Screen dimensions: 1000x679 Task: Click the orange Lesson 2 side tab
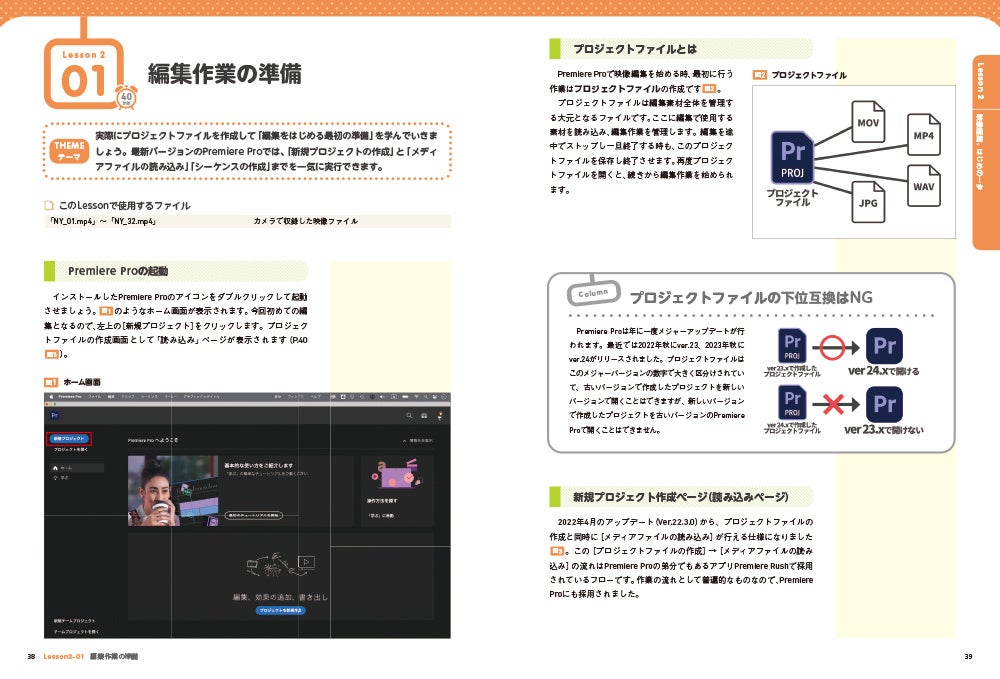coord(985,152)
